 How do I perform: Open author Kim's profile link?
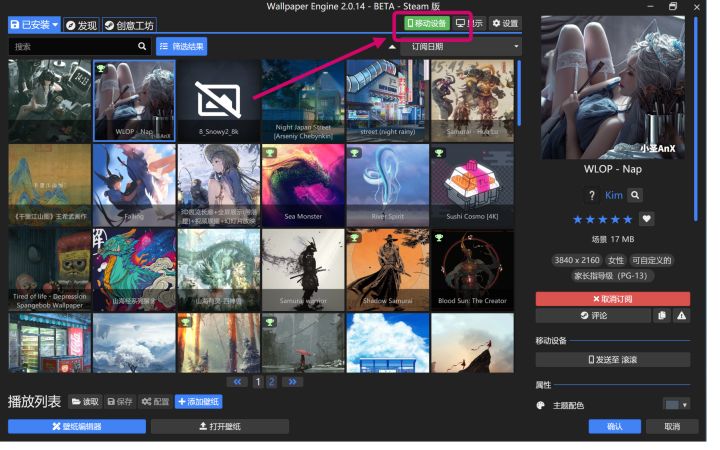613,196
